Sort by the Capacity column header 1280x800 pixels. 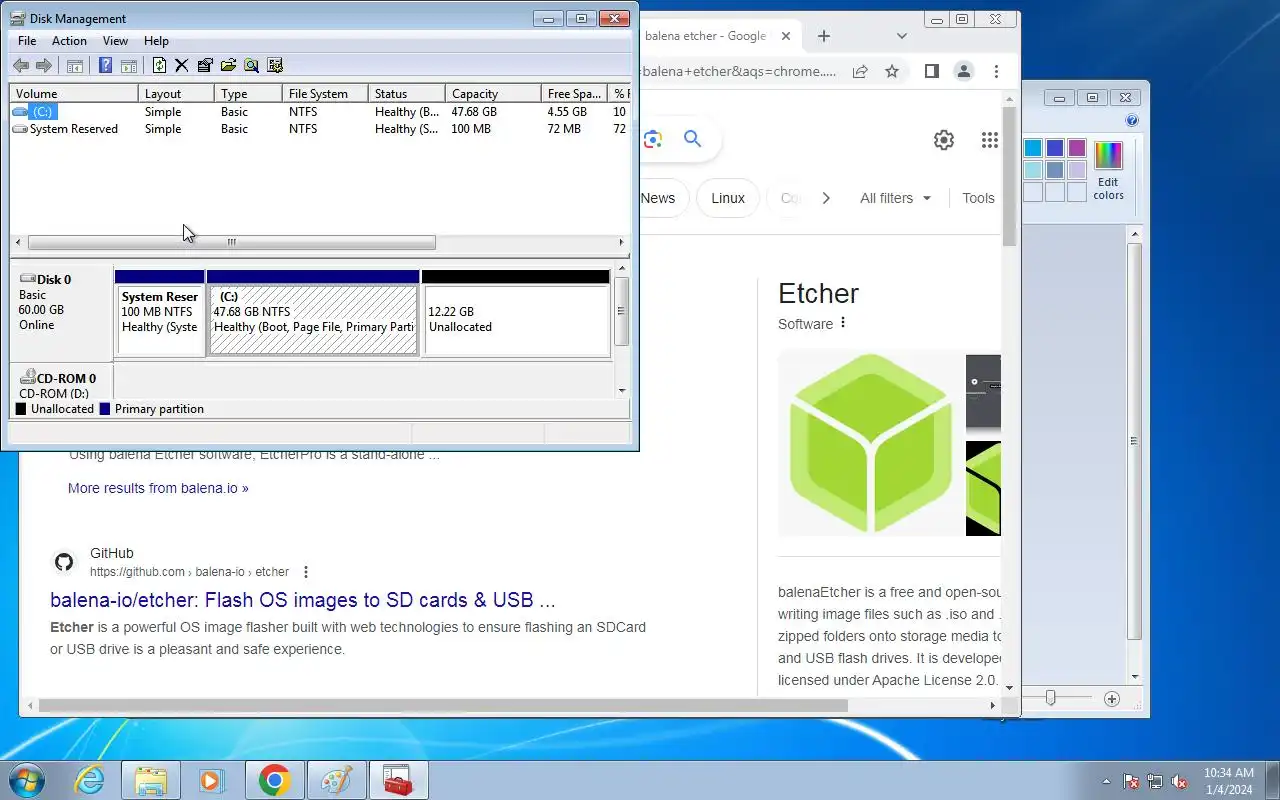492,93
